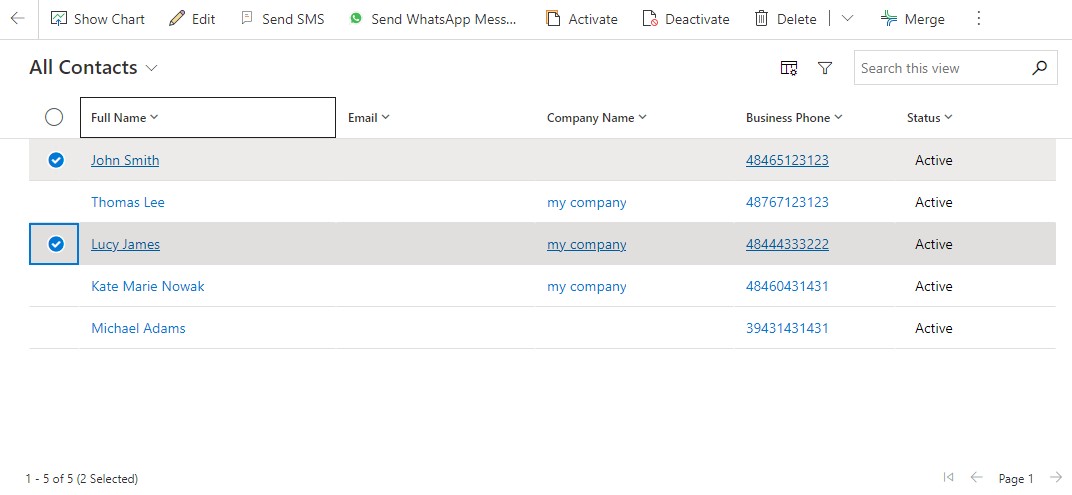Image resolution: width=1072 pixels, height=495 pixels.
Task: Open the more commands overflow menu
Action: click(x=978, y=19)
